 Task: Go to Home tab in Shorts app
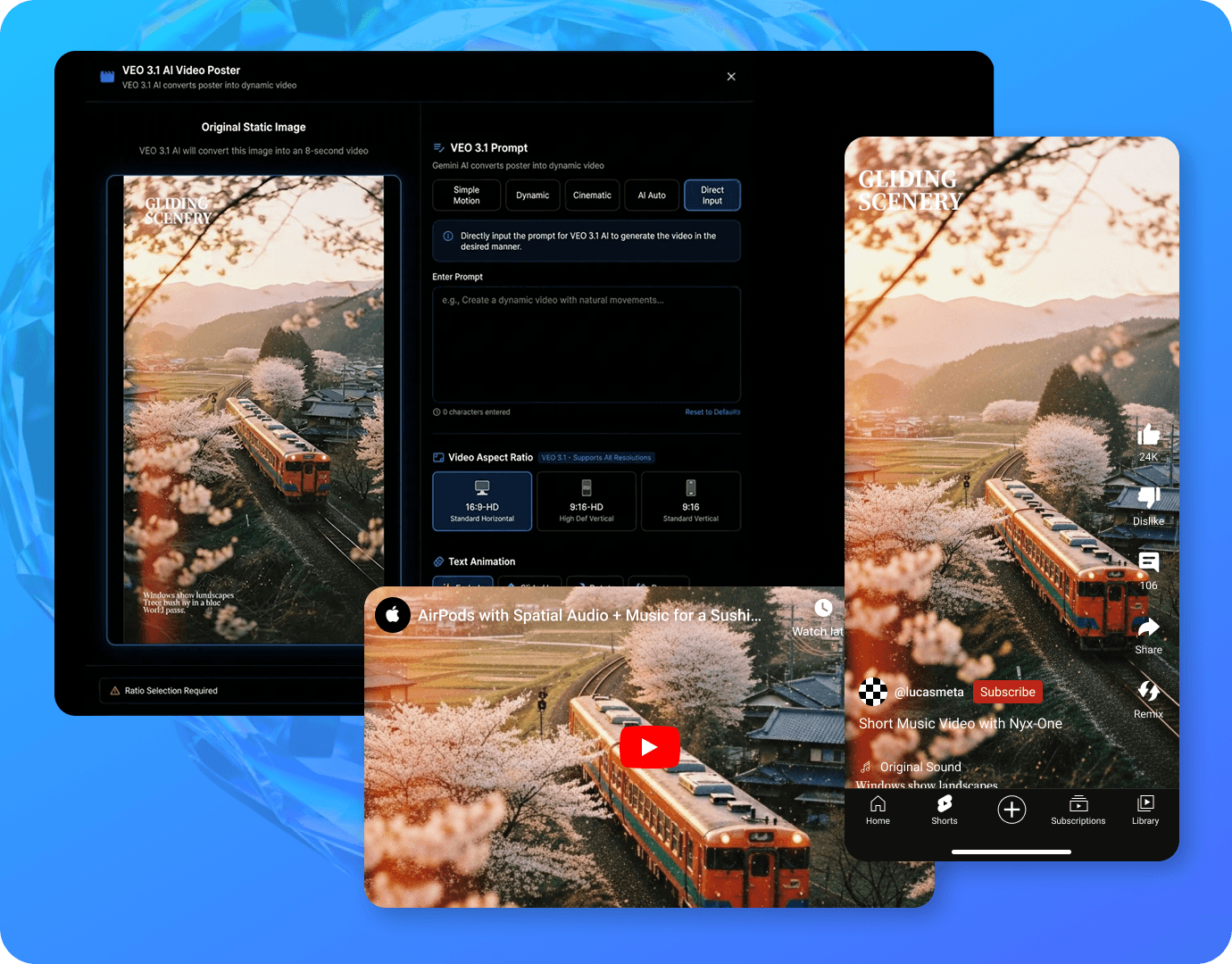coord(878,810)
